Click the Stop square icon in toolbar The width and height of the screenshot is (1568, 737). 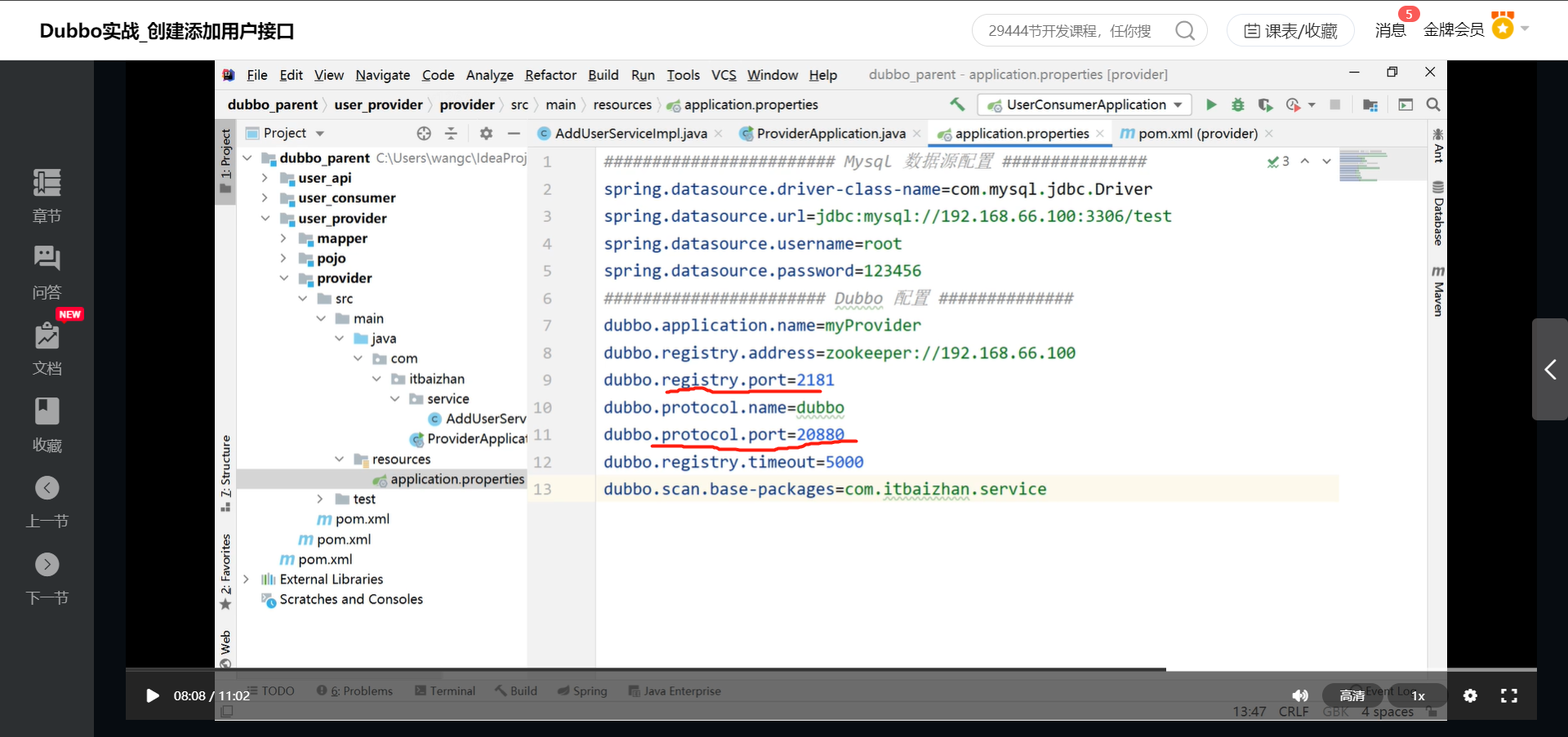(1335, 104)
